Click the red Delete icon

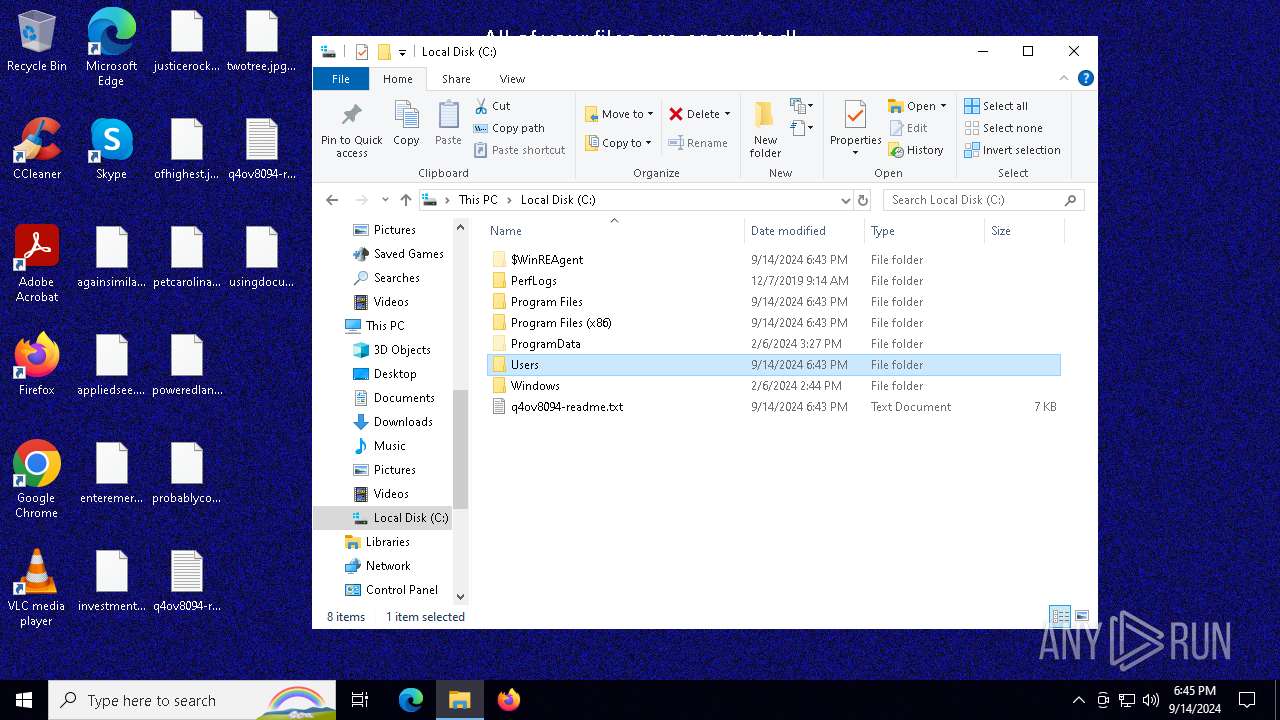676,114
